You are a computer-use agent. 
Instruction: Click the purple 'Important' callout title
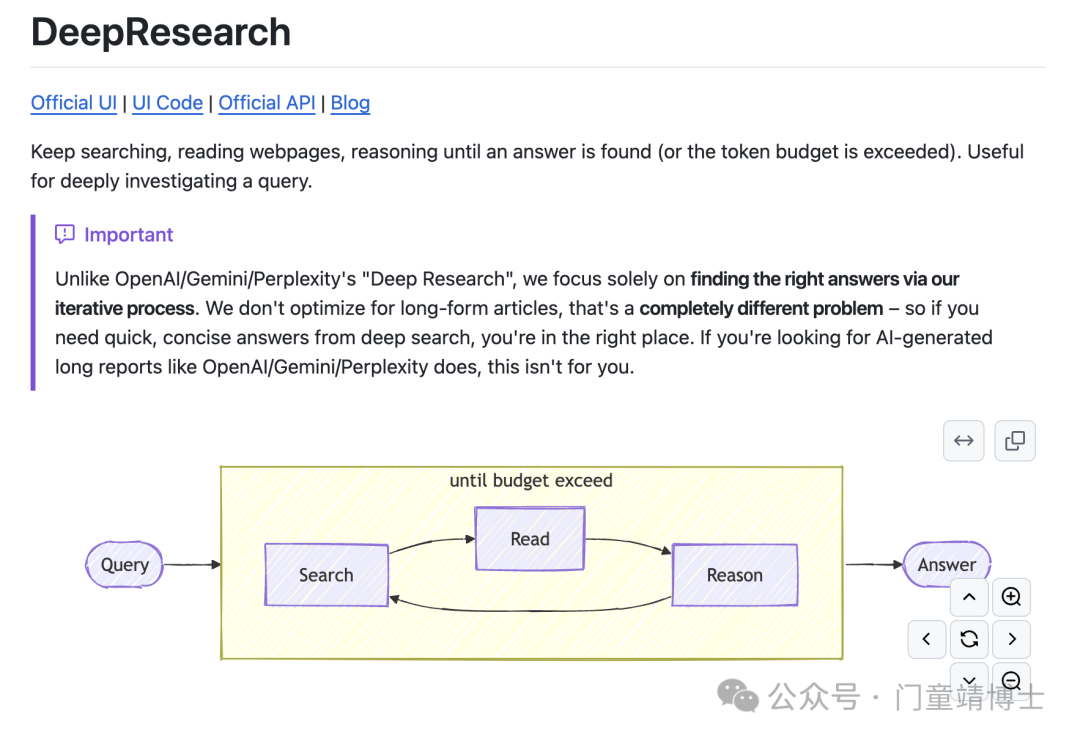coord(129,235)
